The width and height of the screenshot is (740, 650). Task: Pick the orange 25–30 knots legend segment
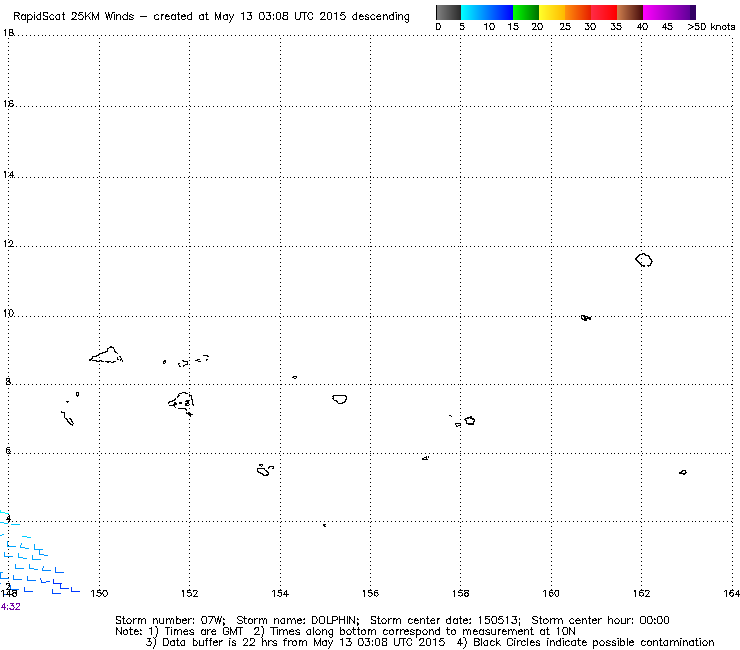point(578,12)
